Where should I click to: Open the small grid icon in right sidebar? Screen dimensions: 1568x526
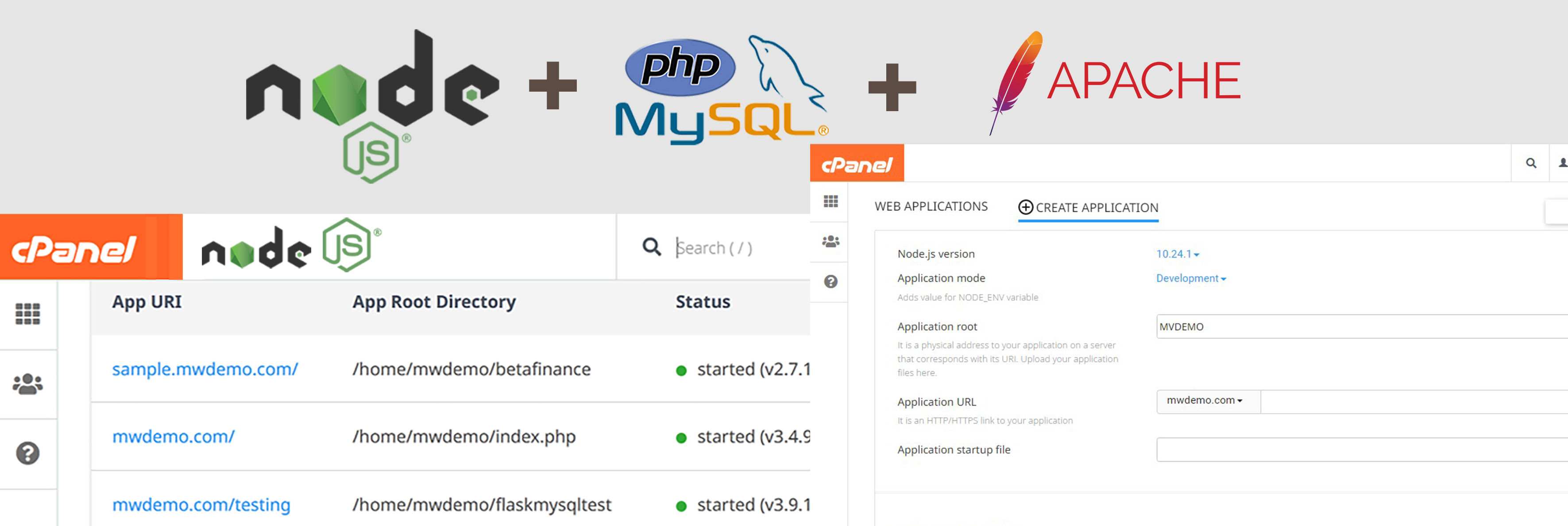pos(830,201)
